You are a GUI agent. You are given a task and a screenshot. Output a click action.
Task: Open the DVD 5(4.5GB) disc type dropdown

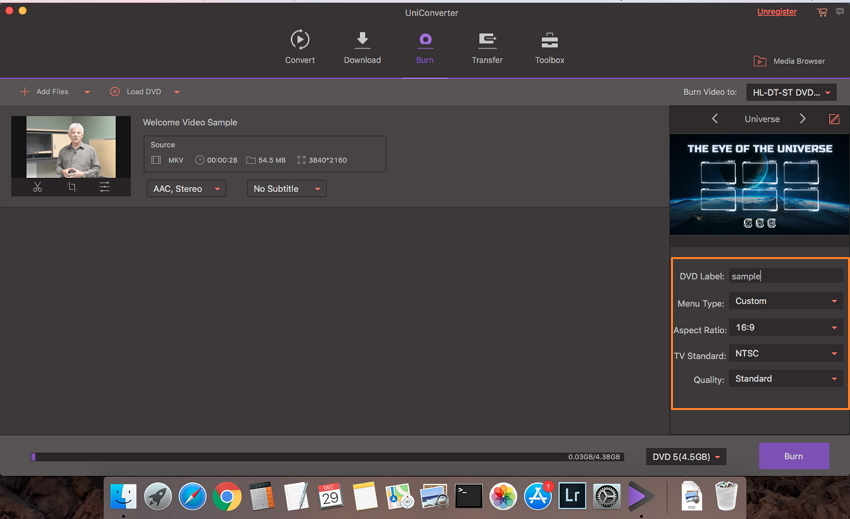686,457
